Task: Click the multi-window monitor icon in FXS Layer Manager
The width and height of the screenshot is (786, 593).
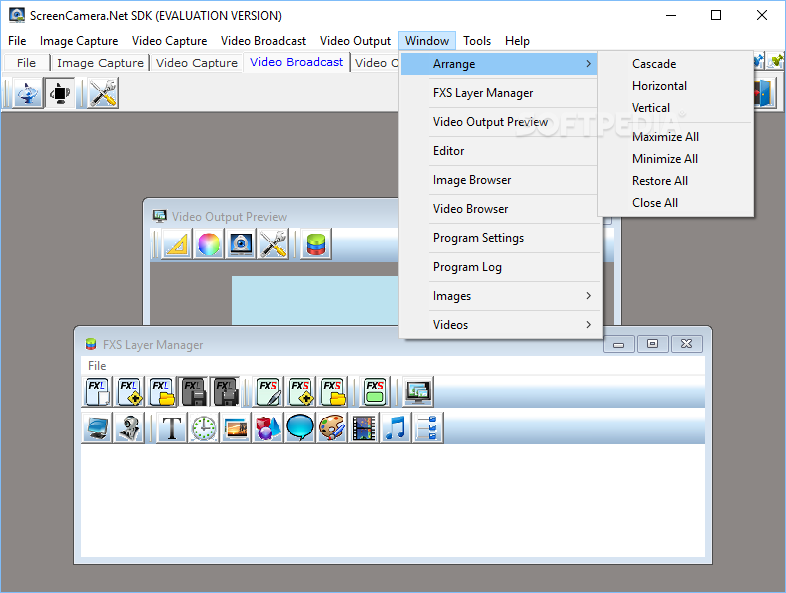Action: pos(418,391)
